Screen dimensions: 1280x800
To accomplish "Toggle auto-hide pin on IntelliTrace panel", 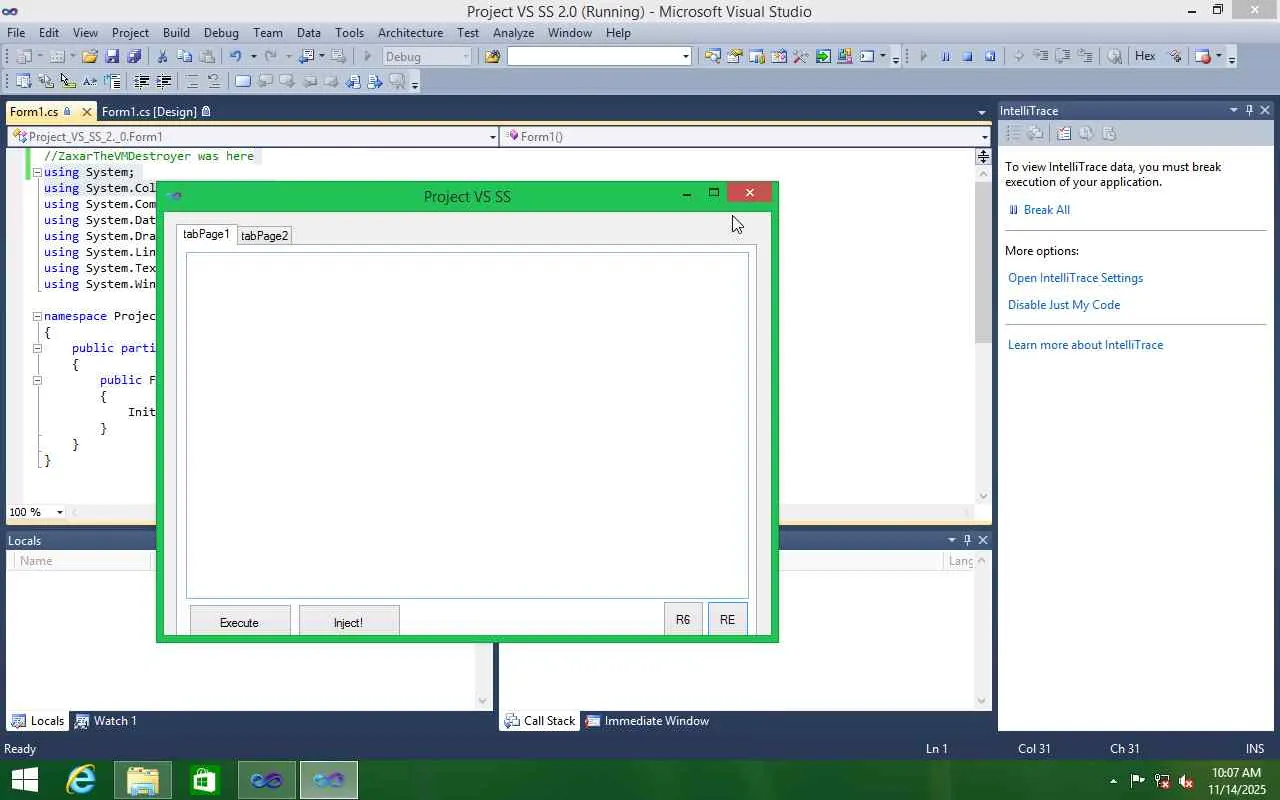I will coord(1249,110).
